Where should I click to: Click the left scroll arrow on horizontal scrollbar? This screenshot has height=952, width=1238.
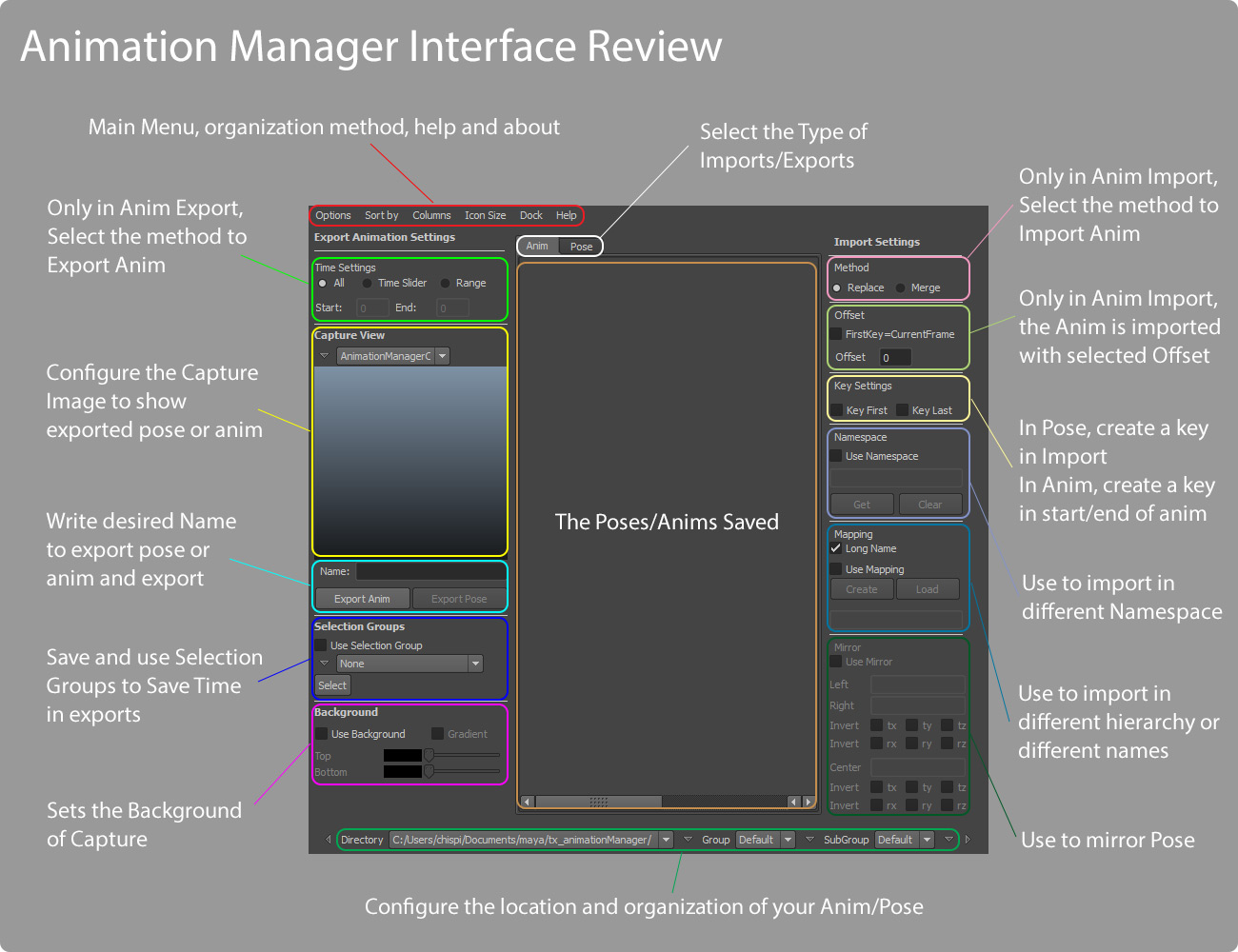(x=529, y=802)
